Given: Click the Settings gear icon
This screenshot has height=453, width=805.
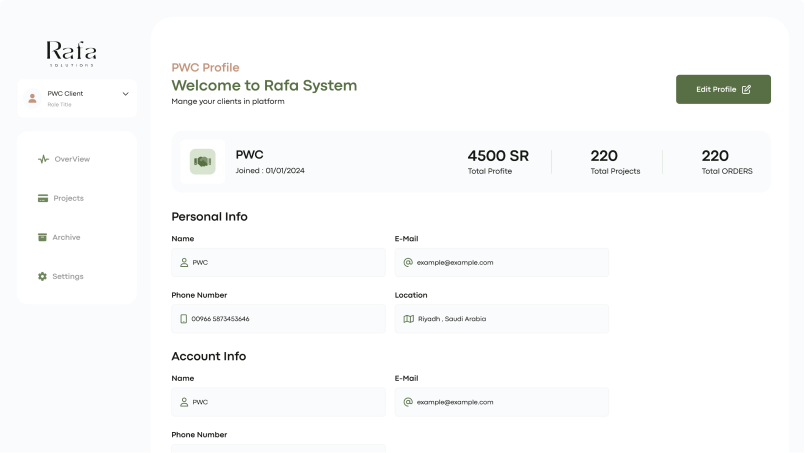Looking at the screenshot, I should pyautogui.click(x=43, y=276).
